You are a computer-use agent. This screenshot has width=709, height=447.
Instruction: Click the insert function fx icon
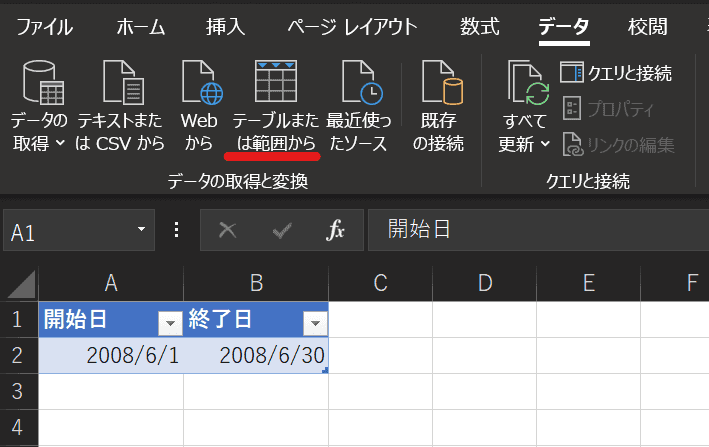click(x=336, y=231)
